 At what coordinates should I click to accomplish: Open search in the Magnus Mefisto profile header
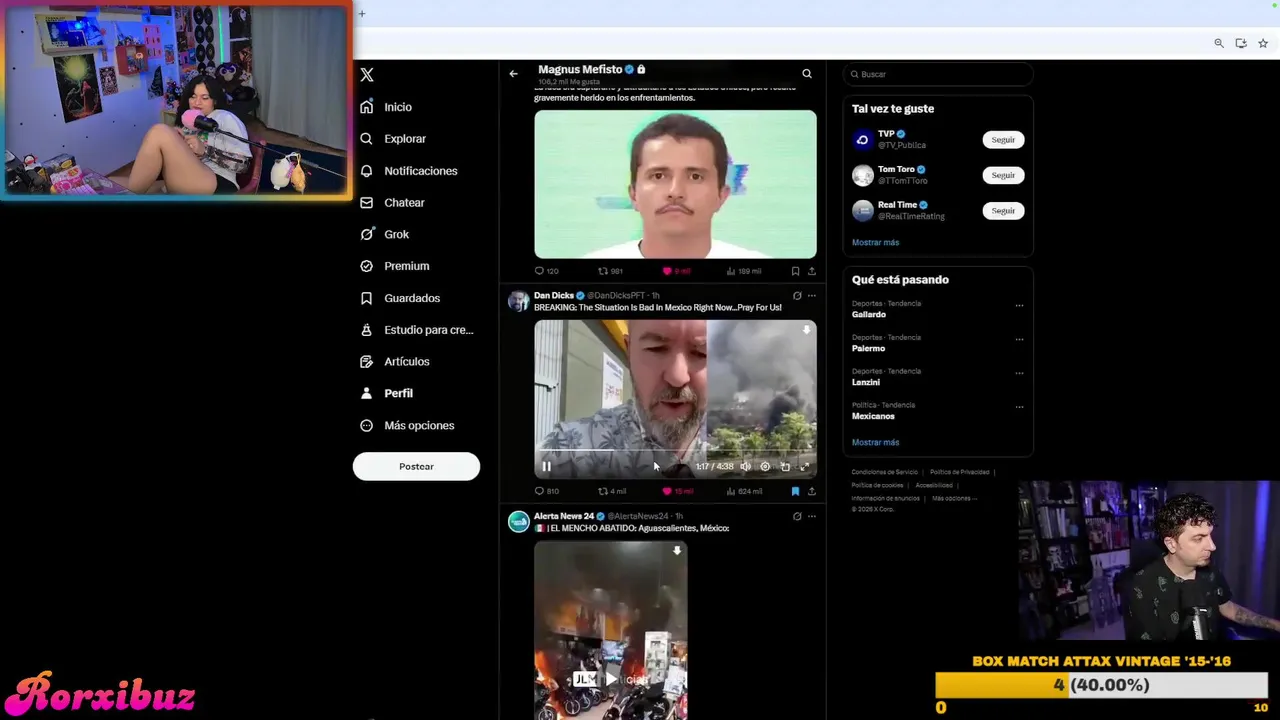tap(807, 73)
